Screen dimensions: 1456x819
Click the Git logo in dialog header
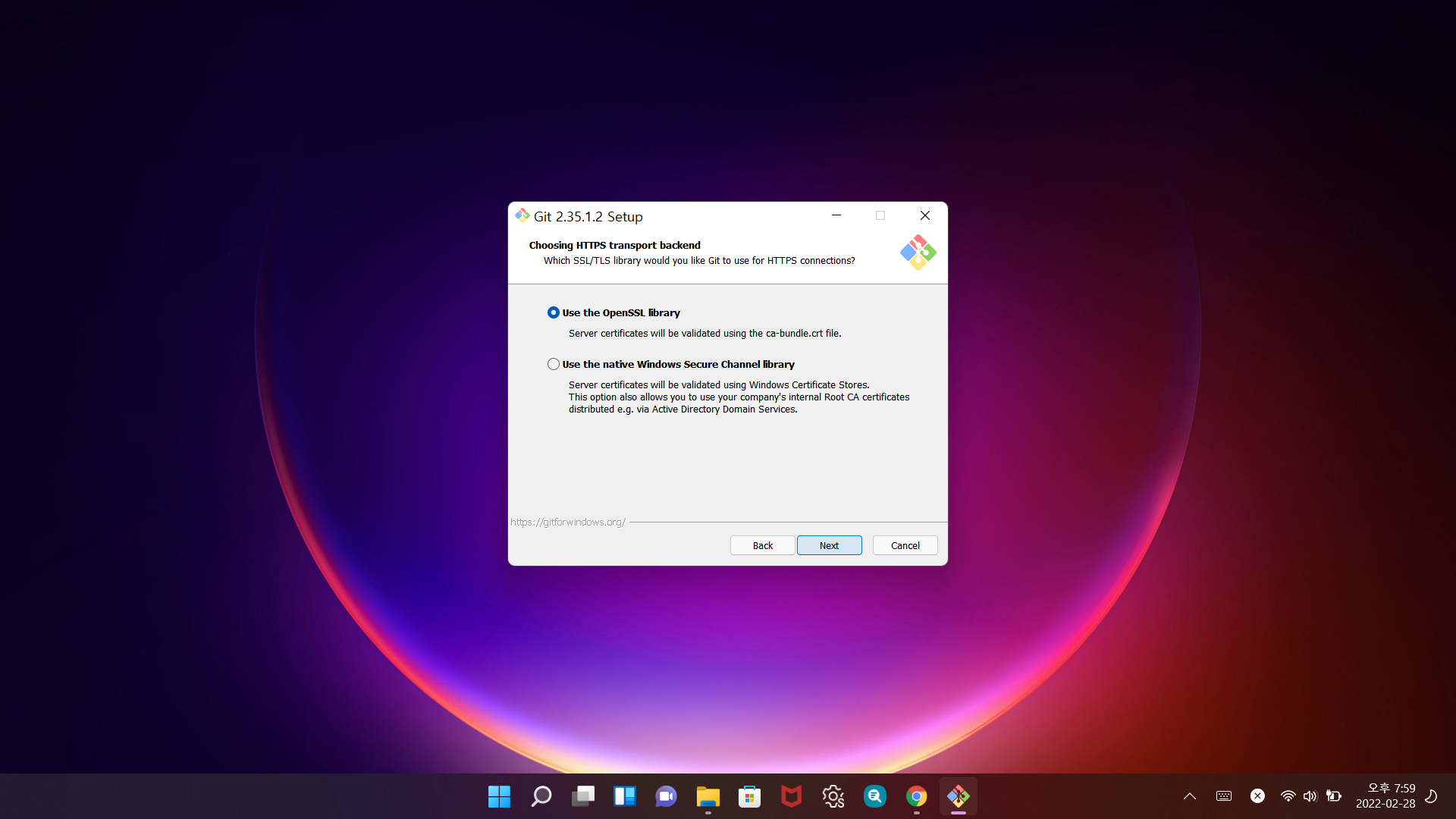(918, 253)
